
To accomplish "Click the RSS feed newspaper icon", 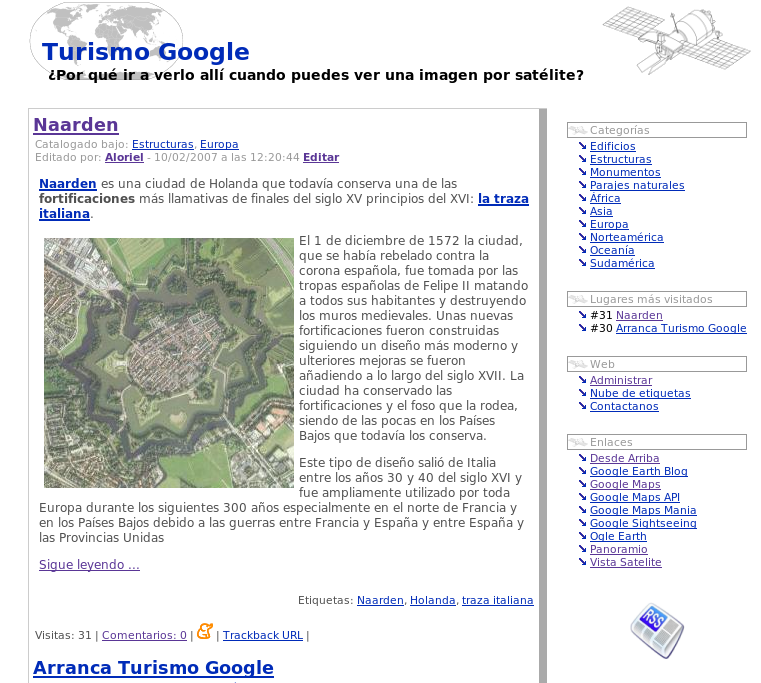I will pyautogui.click(x=657, y=631).
